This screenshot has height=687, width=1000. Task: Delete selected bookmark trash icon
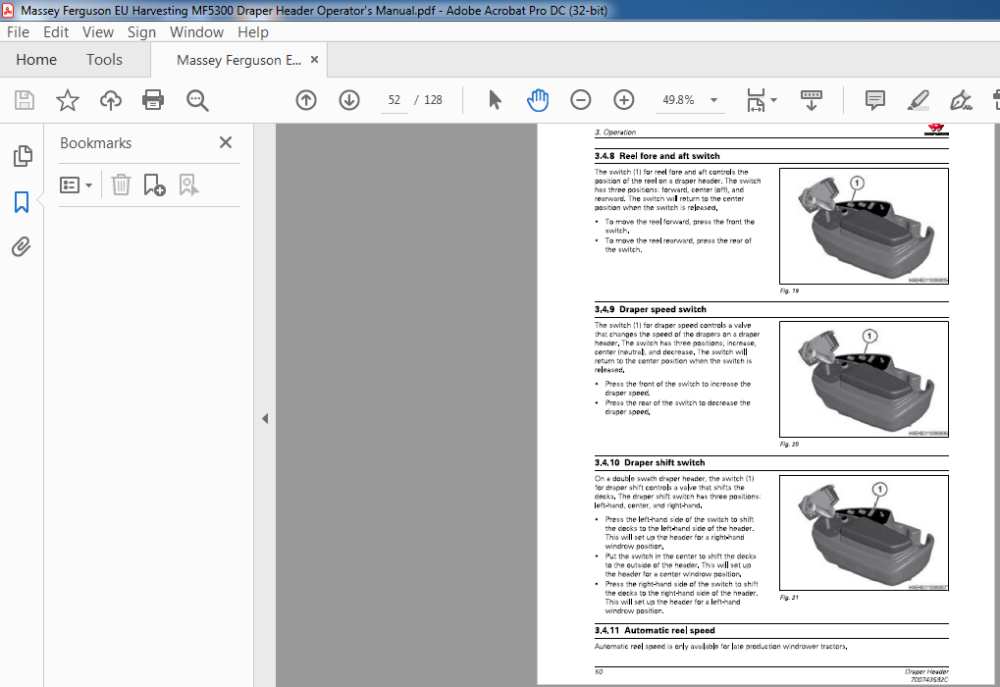click(x=121, y=185)
